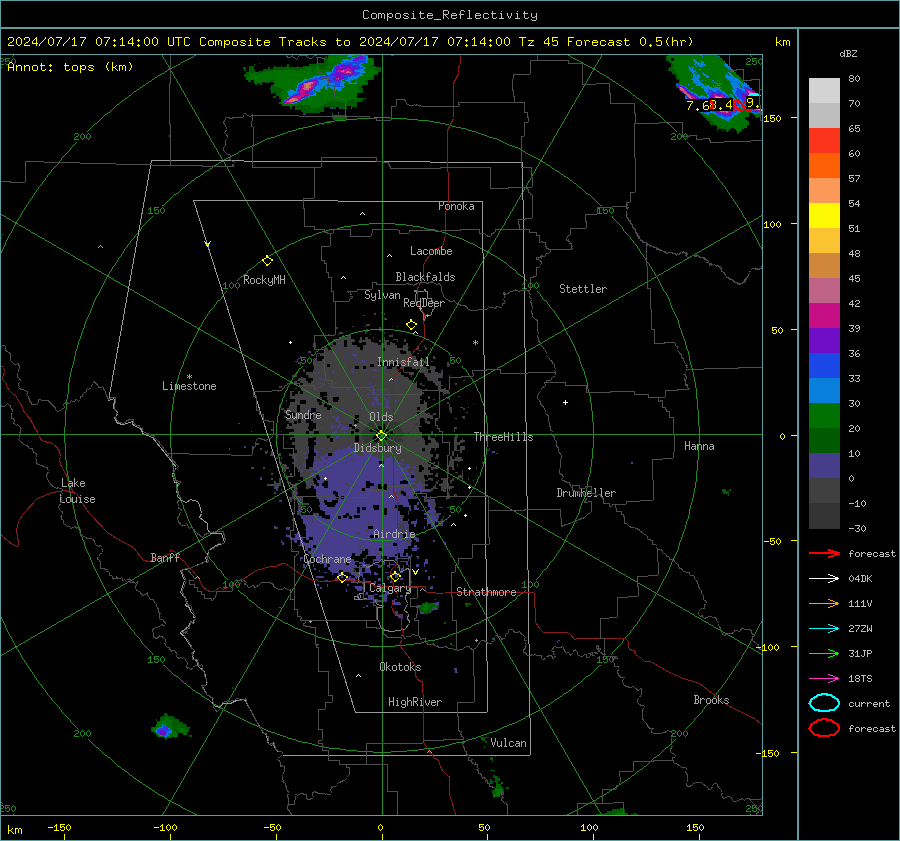
Task: Click the radar site diamond under Olds
Action: point(382,436)
